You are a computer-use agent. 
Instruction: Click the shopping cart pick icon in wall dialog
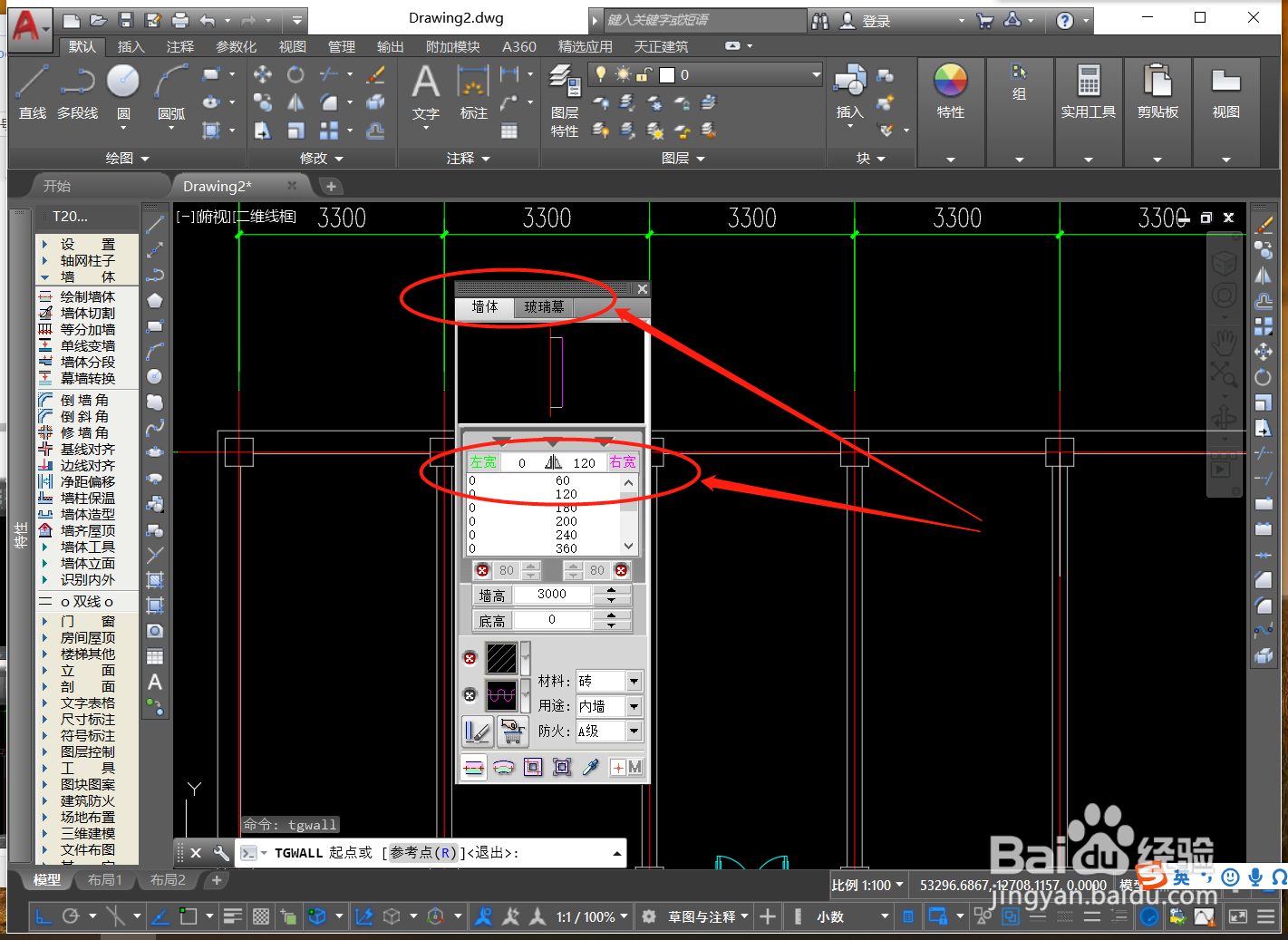512,731
